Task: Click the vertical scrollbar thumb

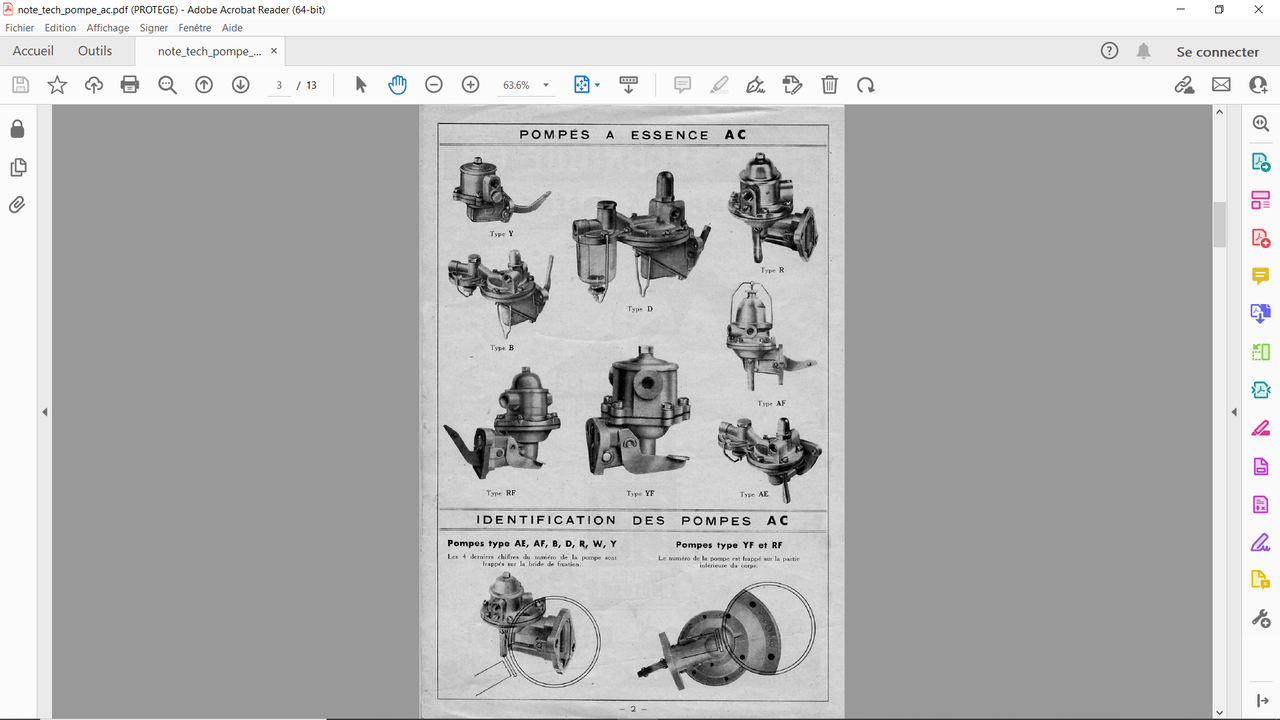Action: [x=1219, y=224]
